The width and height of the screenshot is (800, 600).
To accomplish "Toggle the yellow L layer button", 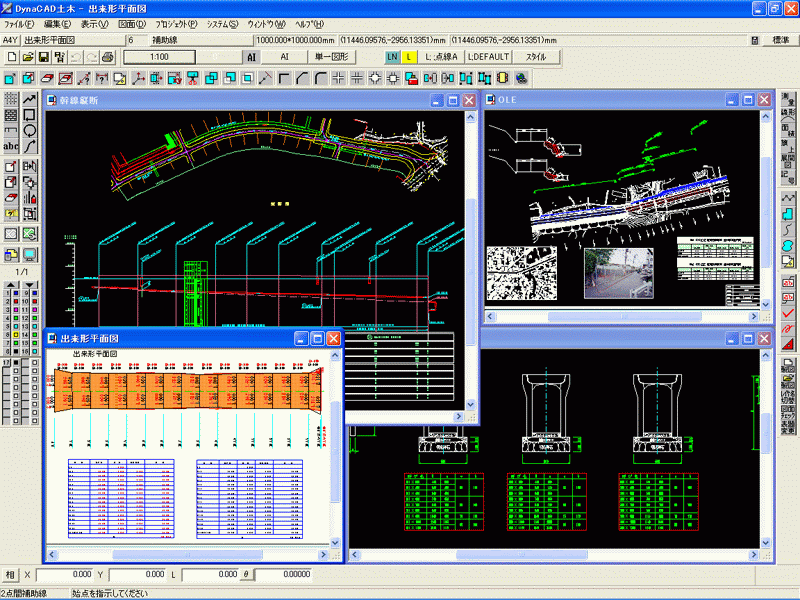I will pyautogui.click(x=410, y=57).
